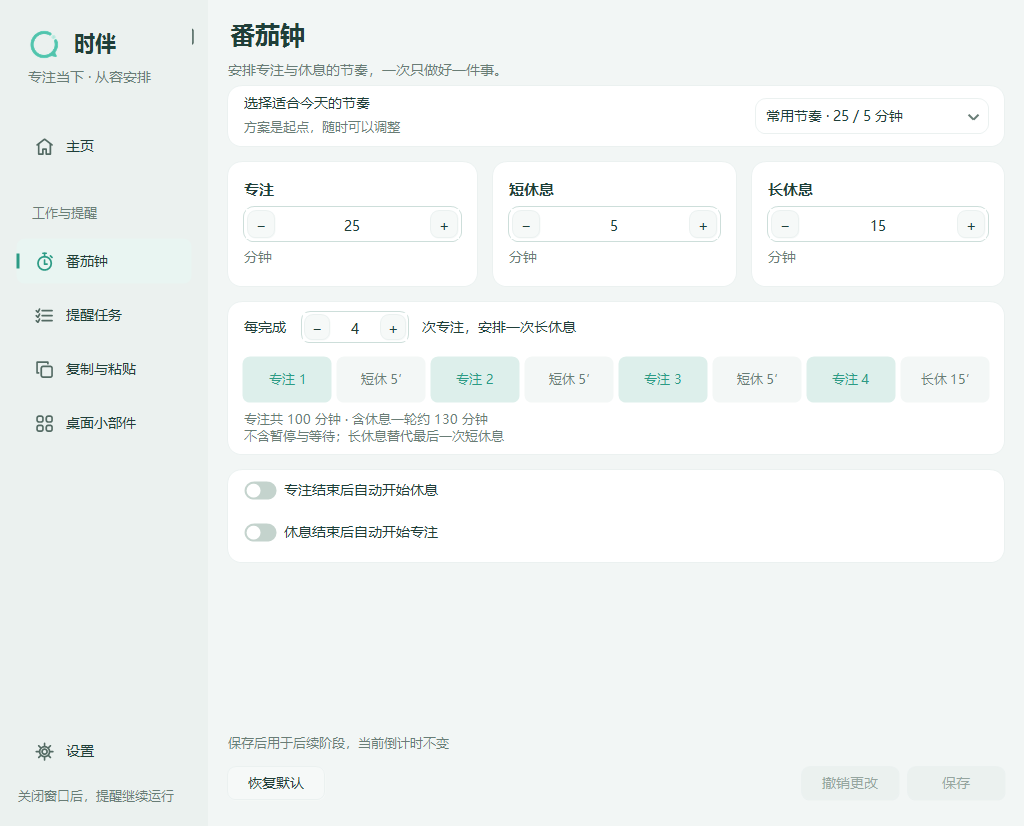Click 长休息 card title
The height and width of the screenshot is (826, 1024).
[790, 190]
